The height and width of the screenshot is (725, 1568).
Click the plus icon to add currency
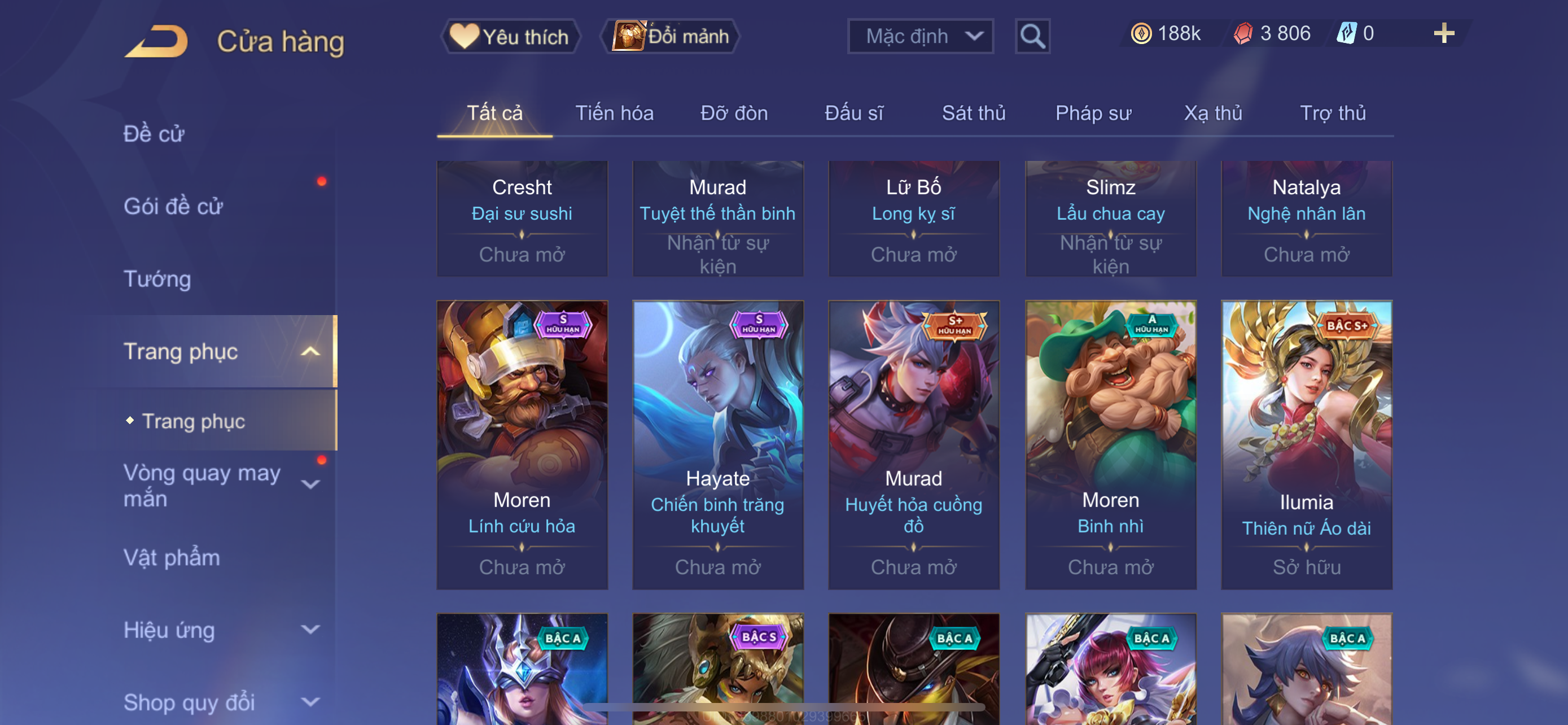[1444, 33]
